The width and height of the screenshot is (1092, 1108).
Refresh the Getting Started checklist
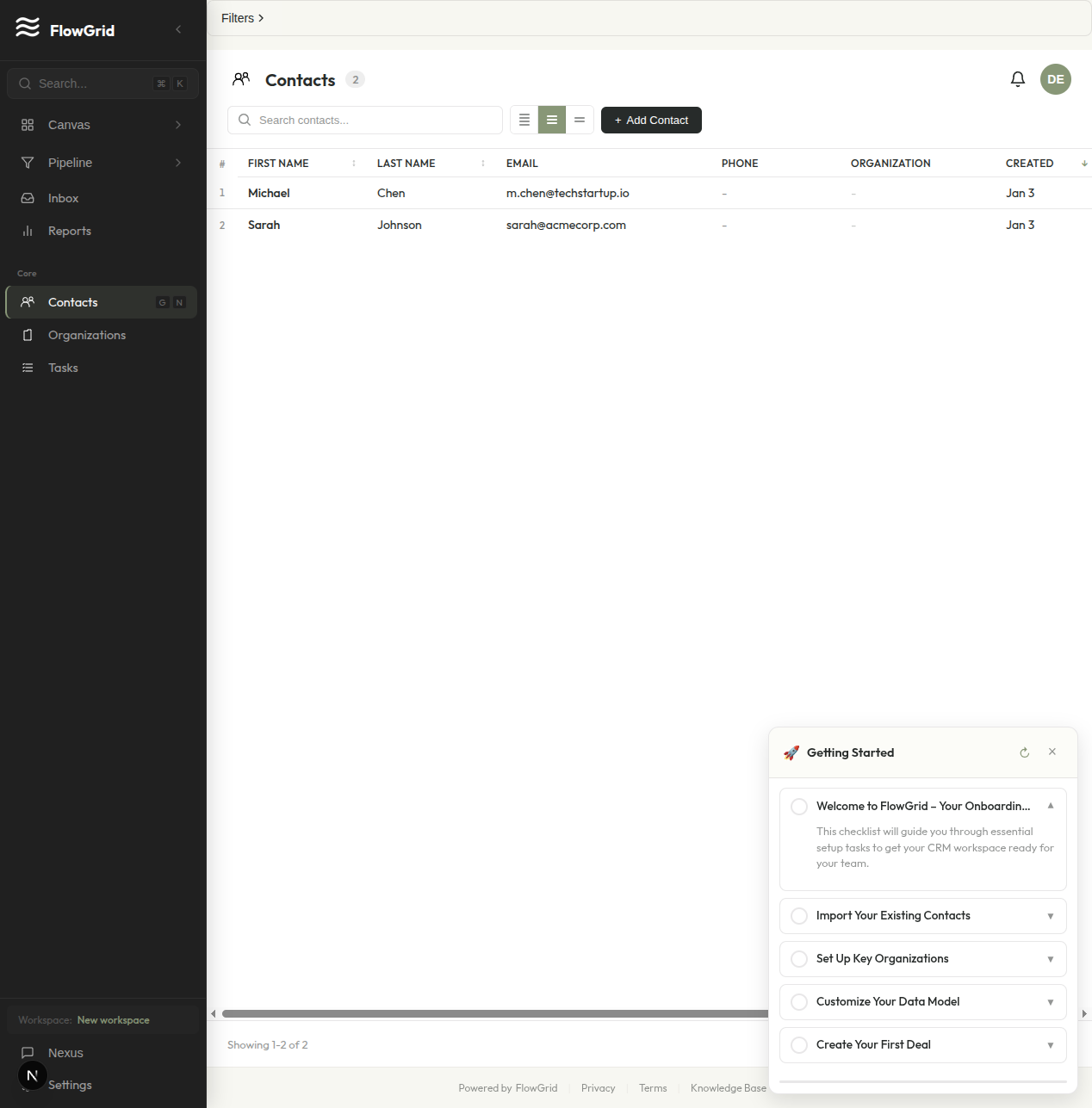point(1024,752)
